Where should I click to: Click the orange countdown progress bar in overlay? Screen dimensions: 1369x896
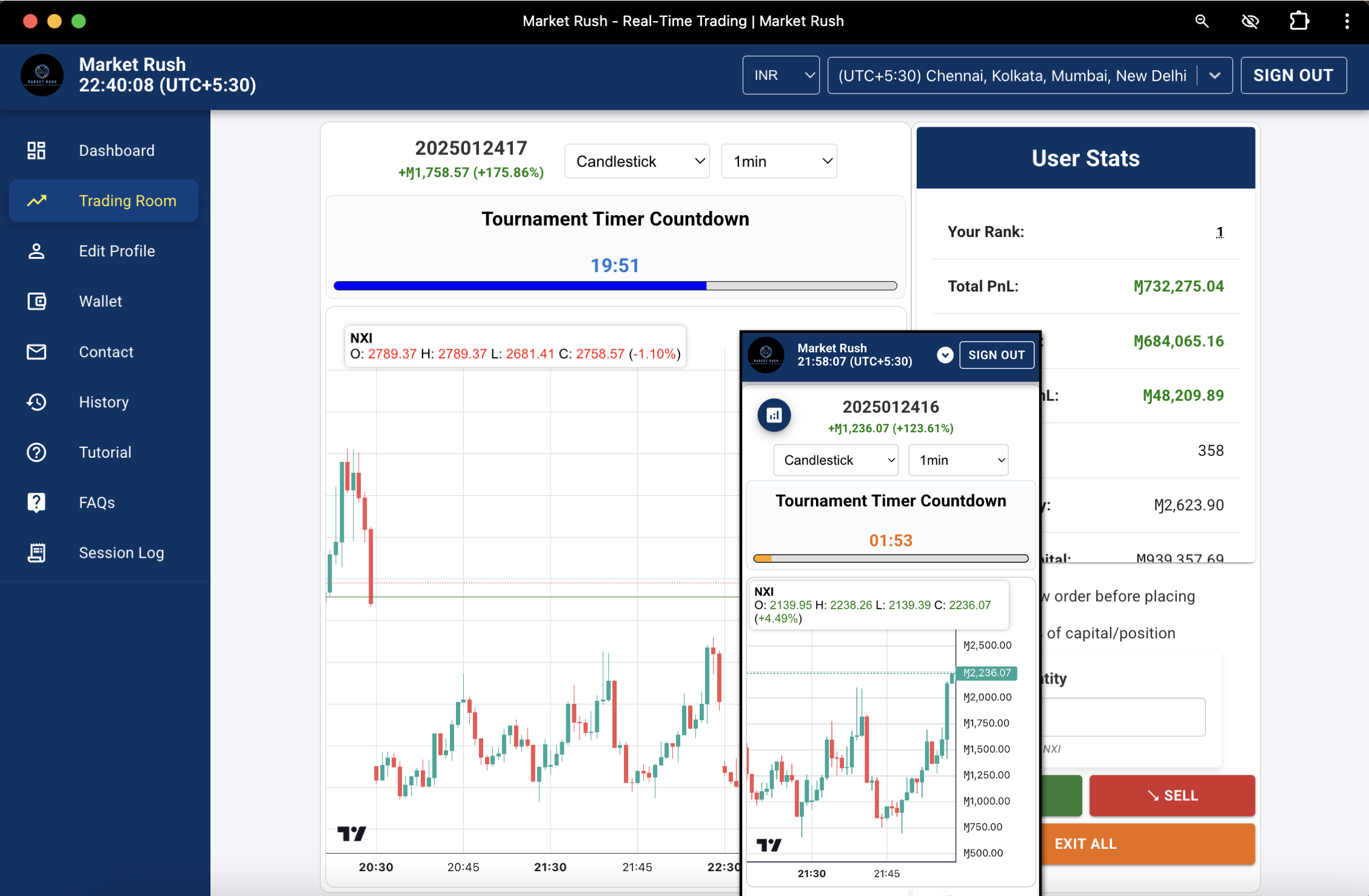[x=891, y=558]
